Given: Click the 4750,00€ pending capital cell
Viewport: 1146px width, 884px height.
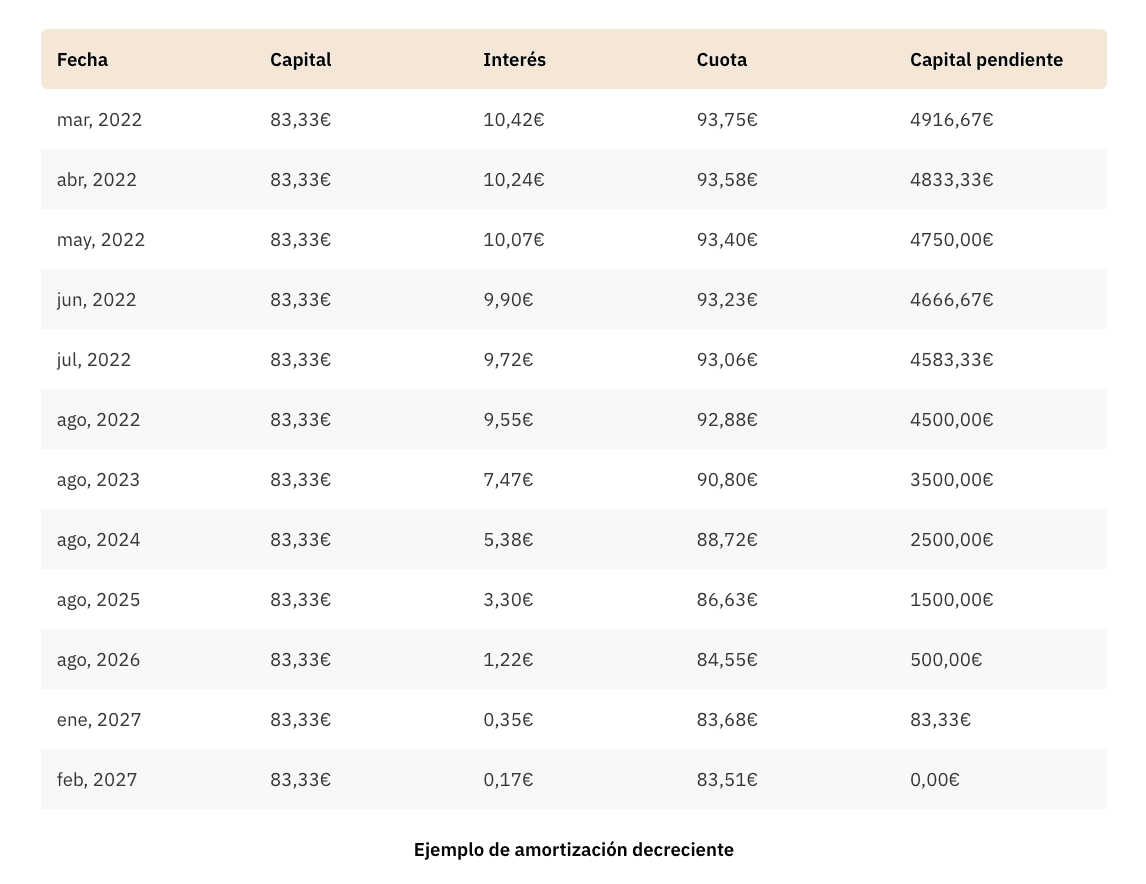Looking at the screenshot, I should [x=951, y=240].
